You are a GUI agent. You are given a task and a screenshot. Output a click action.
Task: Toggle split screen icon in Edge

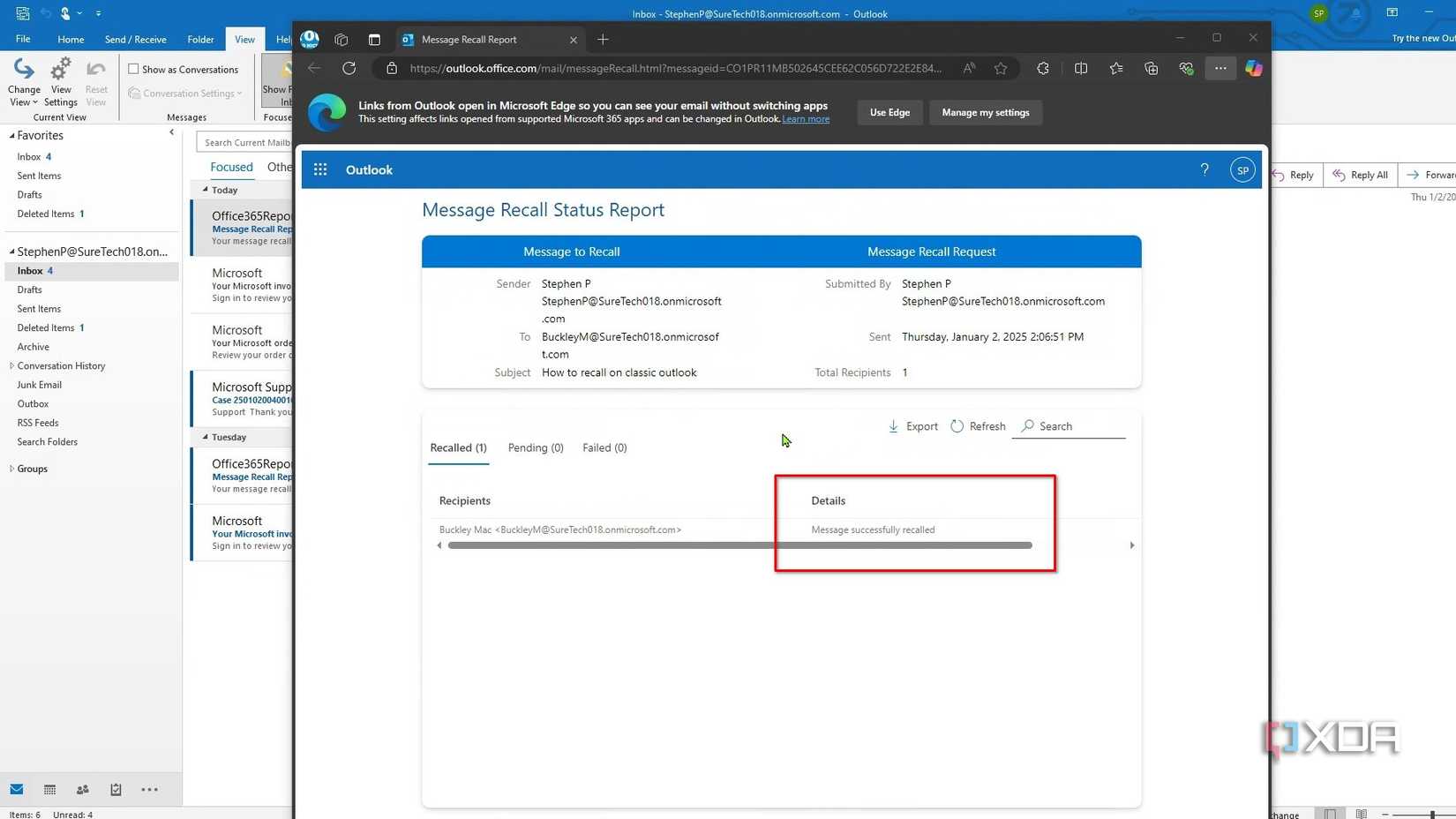tap(1081, 68)
